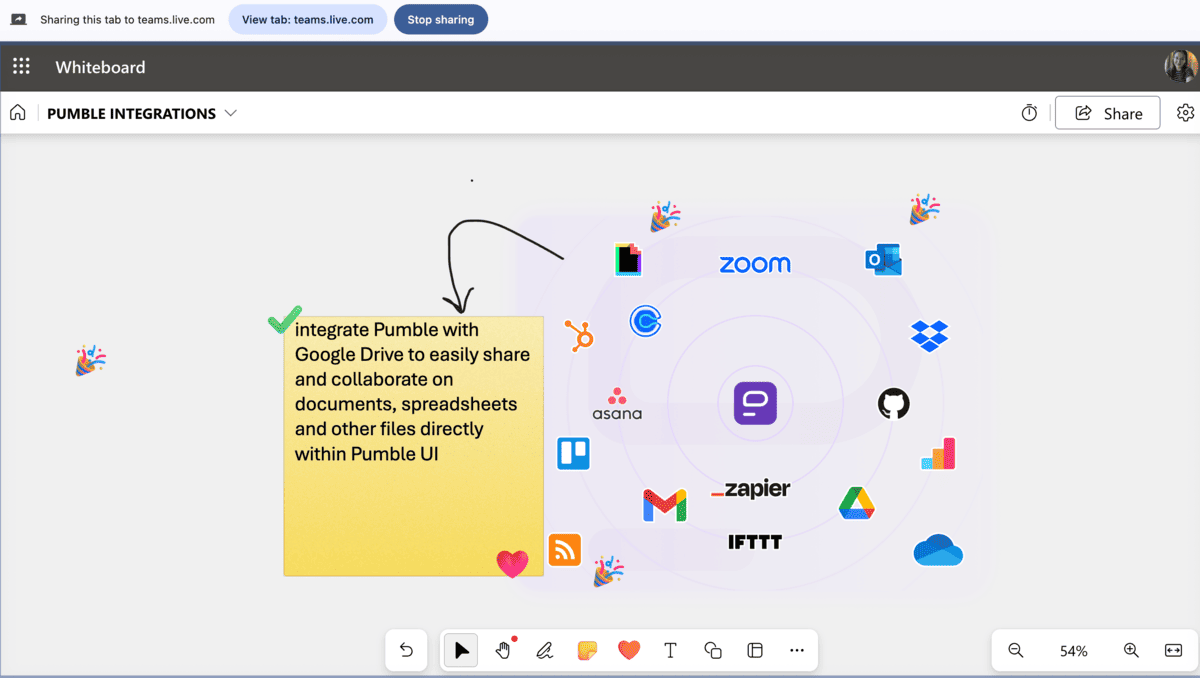The width and height of the screenshot is (1200, 678).
Task: Undo the last action
Action: point(406,650)
